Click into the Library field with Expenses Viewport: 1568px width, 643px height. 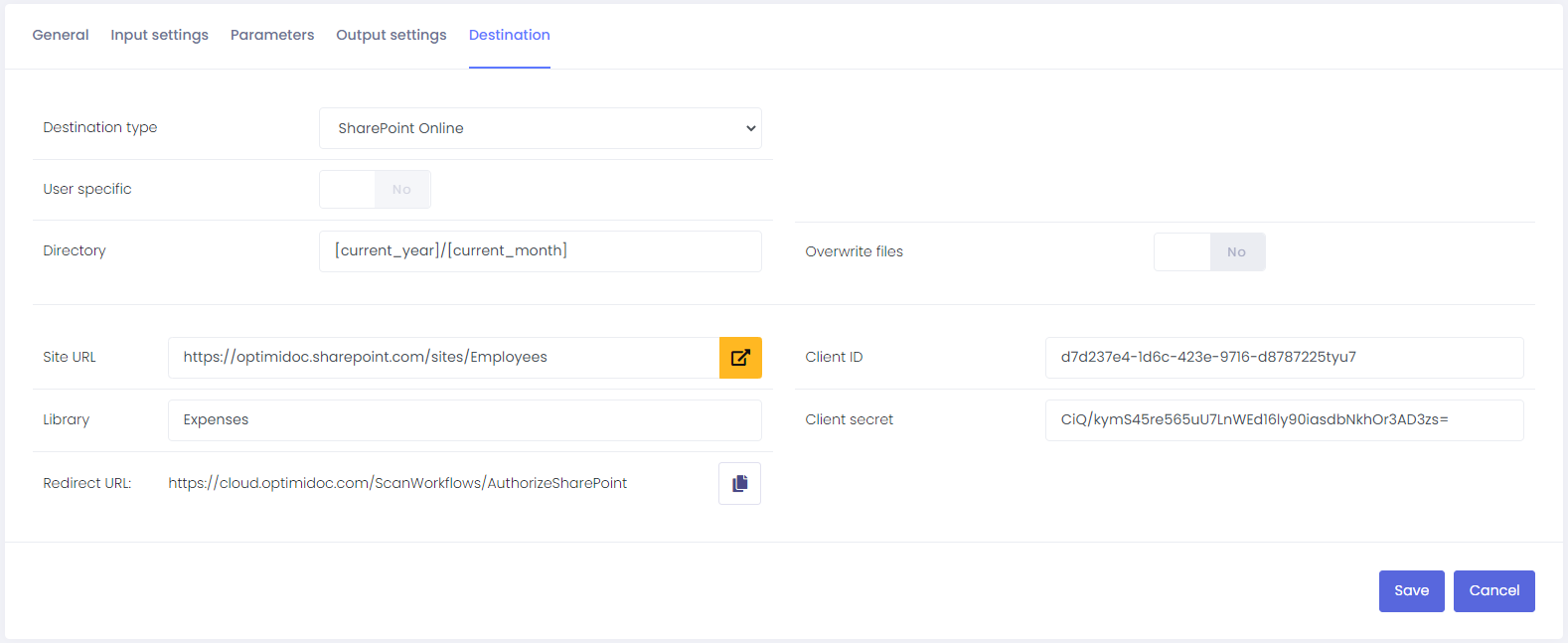(x=465, y=420)
